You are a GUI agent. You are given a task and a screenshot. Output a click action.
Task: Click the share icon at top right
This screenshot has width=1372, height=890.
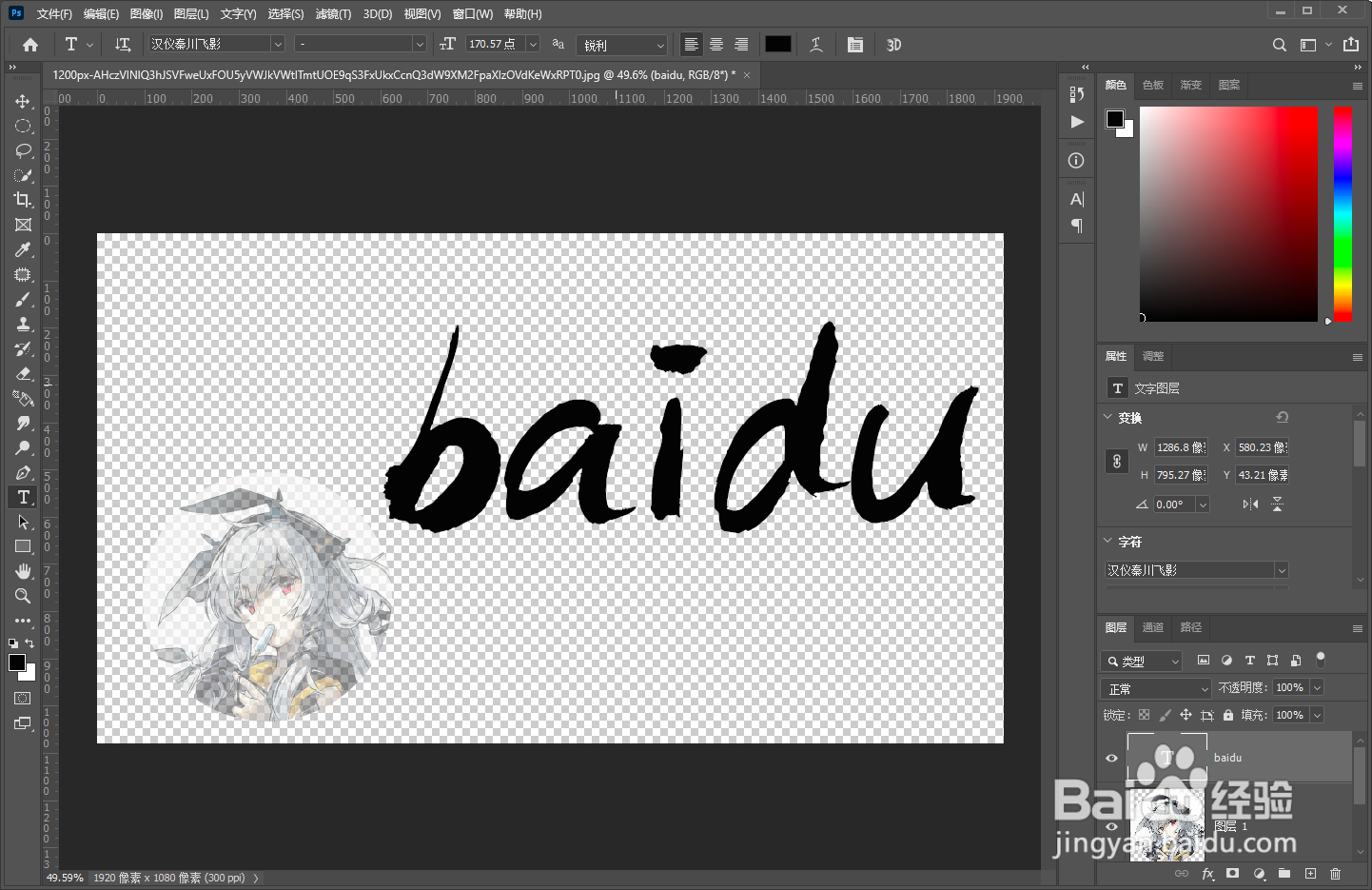point(1351,45)
